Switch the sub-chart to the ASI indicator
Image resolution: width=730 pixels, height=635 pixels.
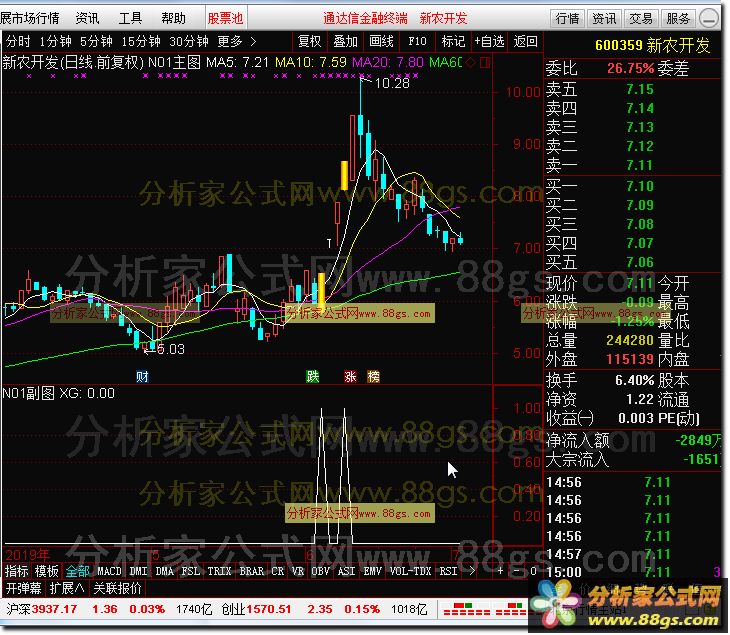pyautogui.click(x=346, y=570)
